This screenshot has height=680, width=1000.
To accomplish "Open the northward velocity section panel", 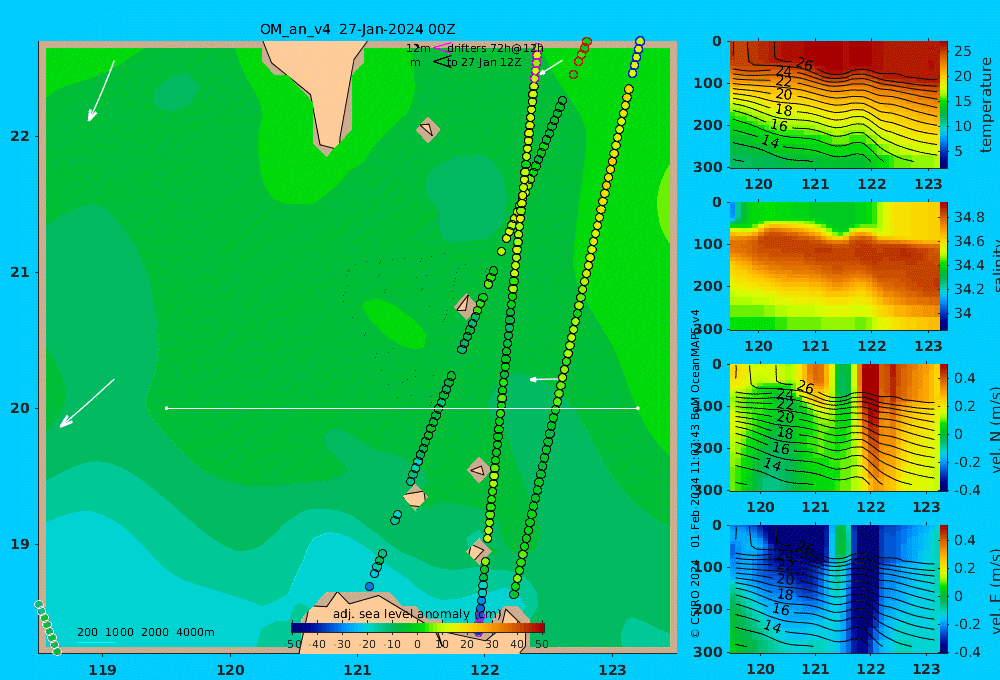I will 835,427.
